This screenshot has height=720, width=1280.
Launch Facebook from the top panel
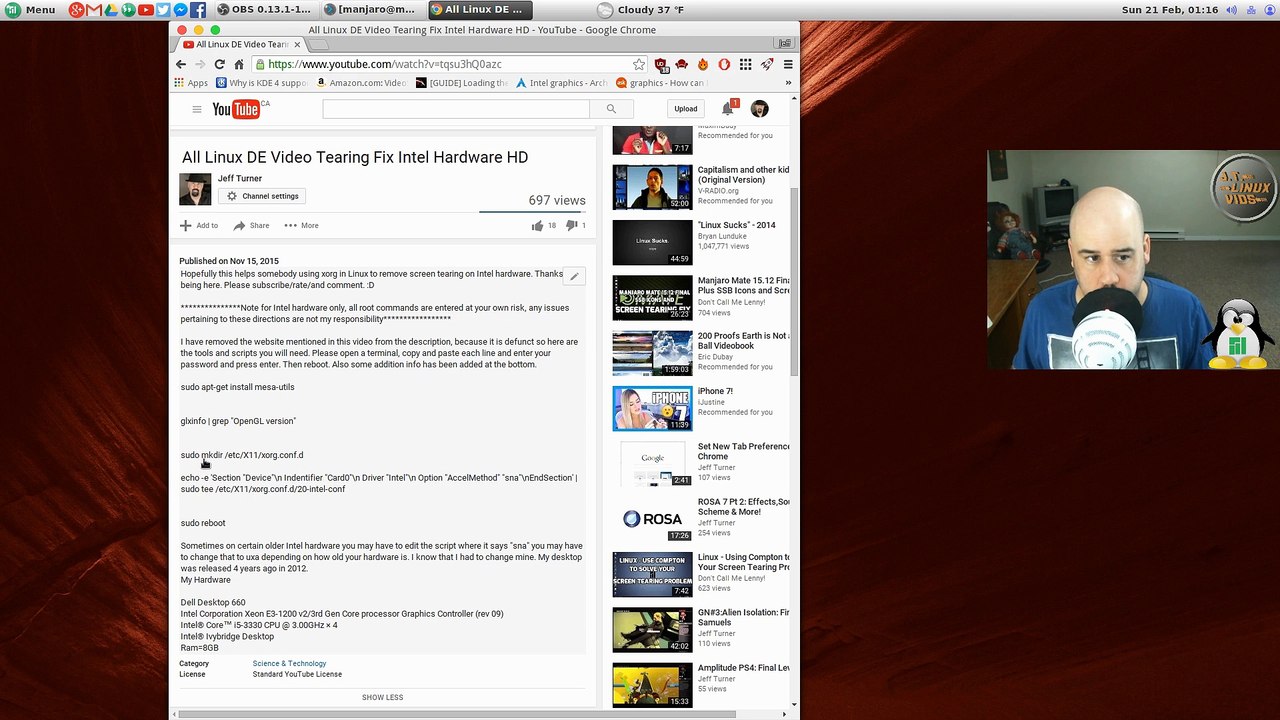(198, 10)
